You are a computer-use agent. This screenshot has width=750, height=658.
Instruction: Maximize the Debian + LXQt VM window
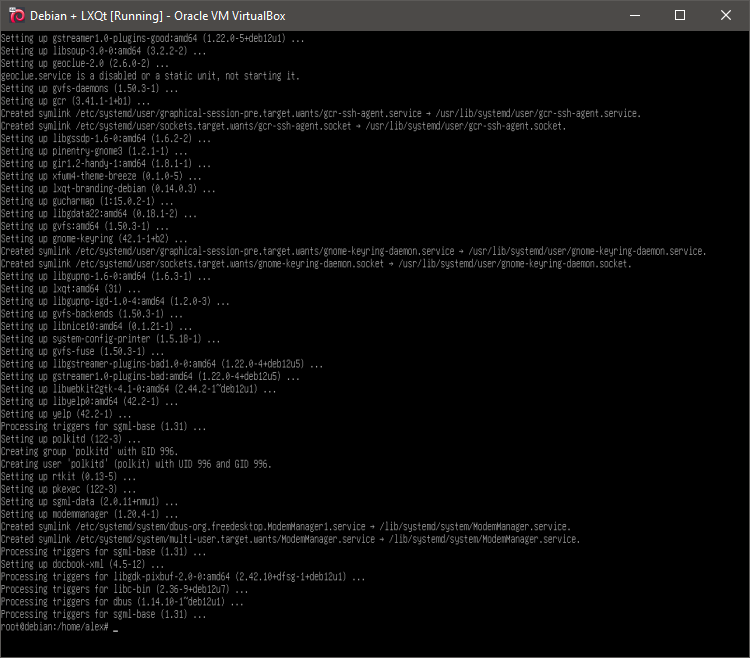(680, 15)
